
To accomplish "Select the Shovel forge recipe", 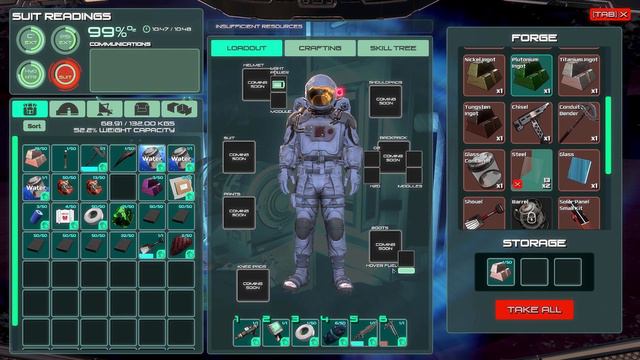I will point(484,213).
